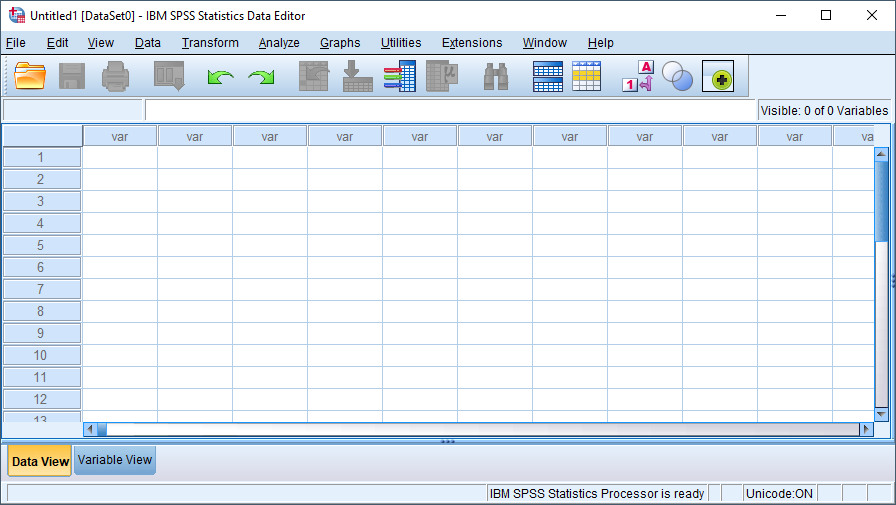Click the Undo green arrow icon

click(221, 77)
